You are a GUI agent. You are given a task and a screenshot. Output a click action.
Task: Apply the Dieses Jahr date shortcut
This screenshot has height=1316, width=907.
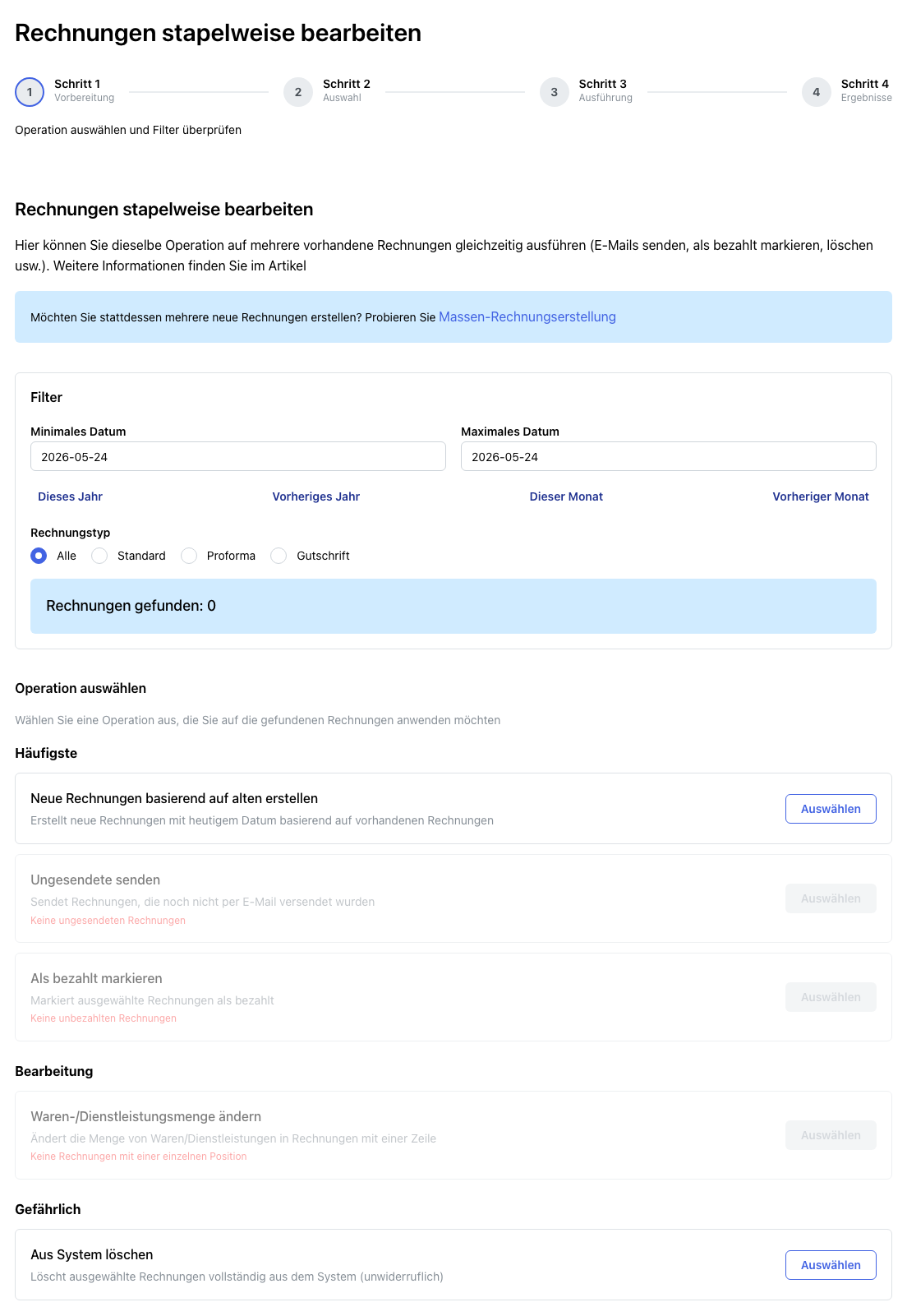70,496
